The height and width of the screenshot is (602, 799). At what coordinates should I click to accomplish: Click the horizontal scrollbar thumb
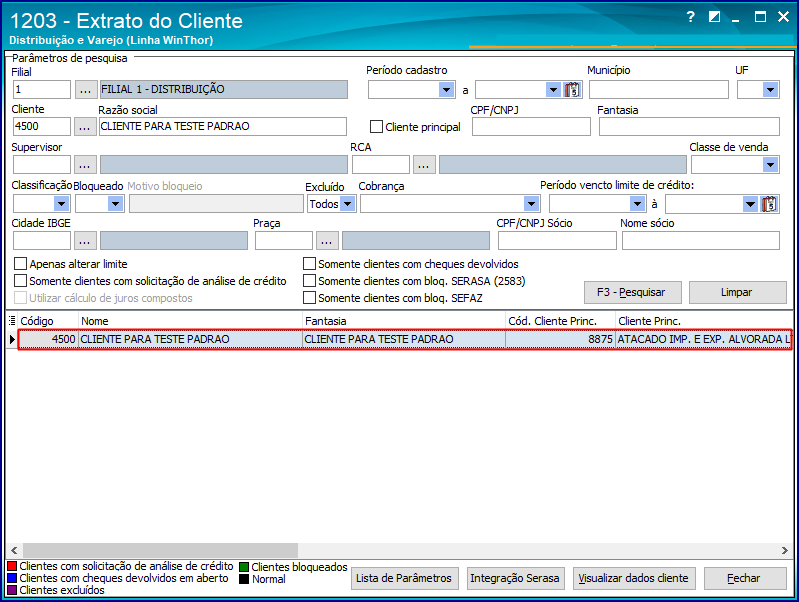161,551
